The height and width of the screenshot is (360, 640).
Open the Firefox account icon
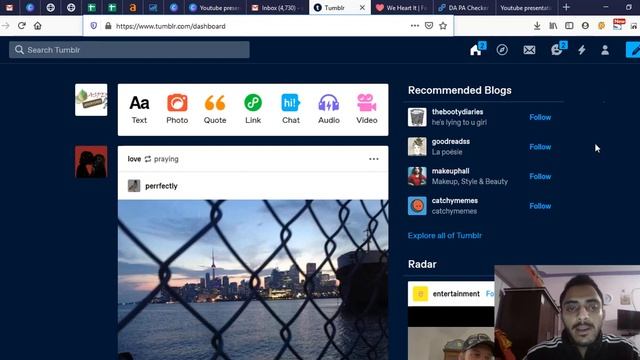[x=585, y=26]
